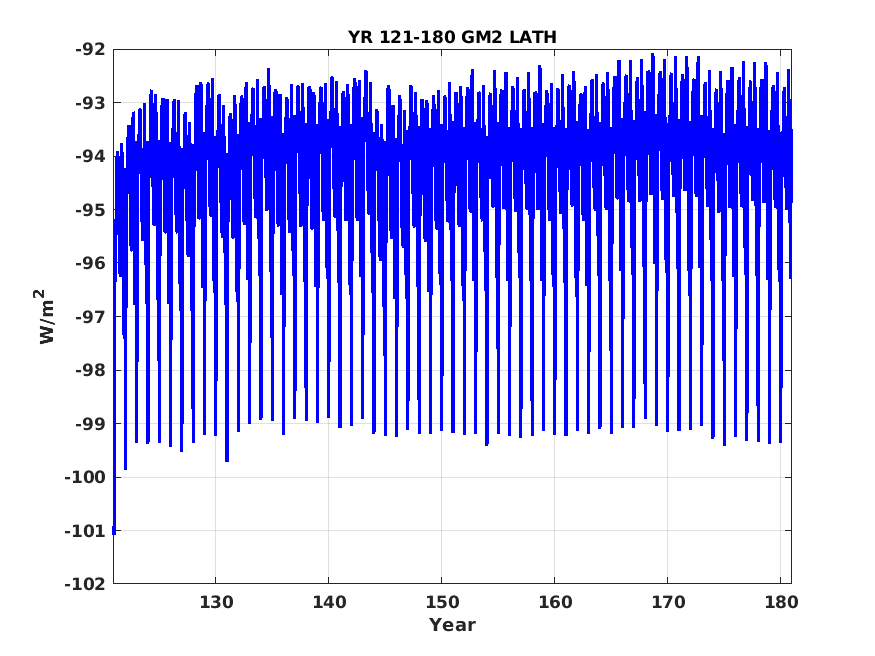
Task: Click the lowest data spike near -101
Action: [x=114, y=530]
